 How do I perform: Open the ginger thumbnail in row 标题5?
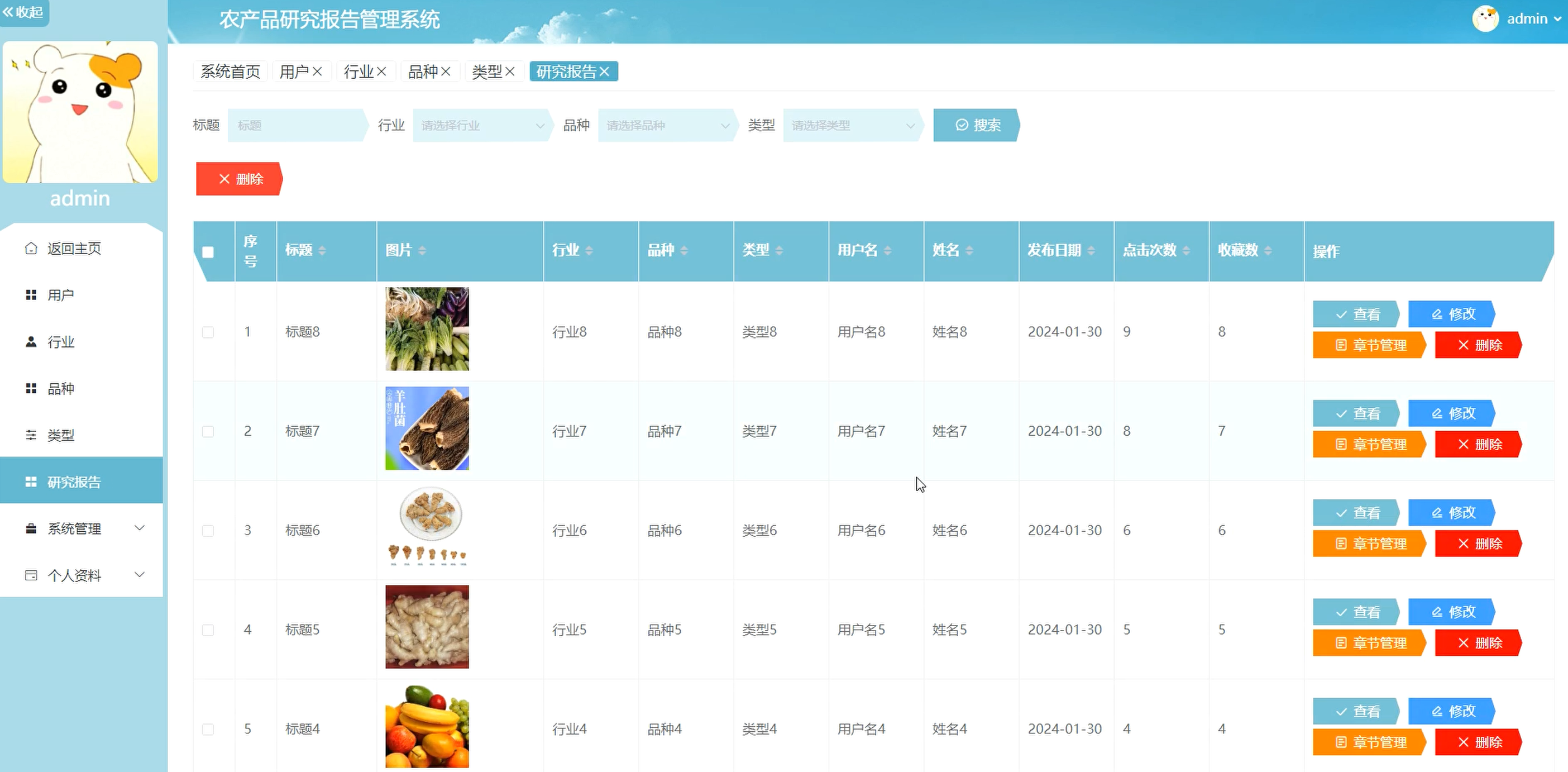[x=427, y=627]
